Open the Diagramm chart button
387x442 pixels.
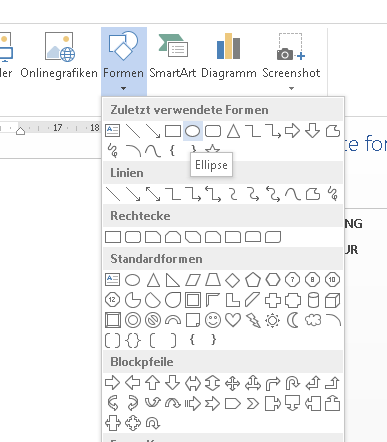[x=229, y=55]
